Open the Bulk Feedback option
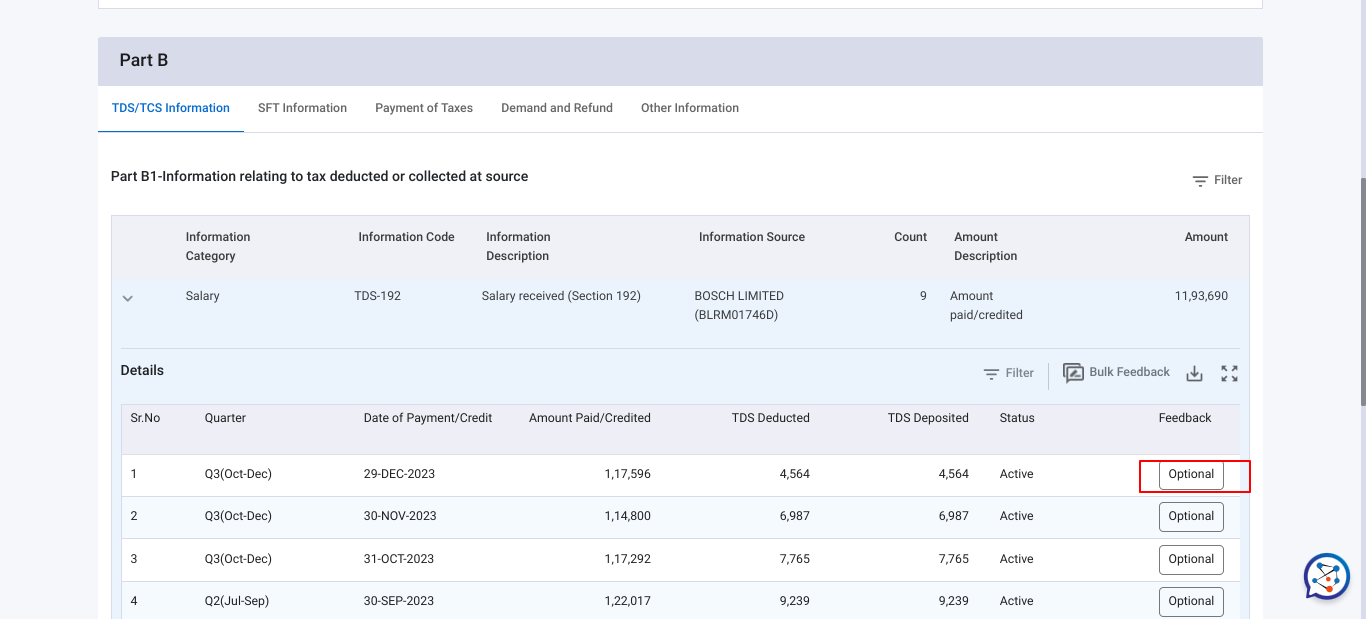Screen dimensions: 1366x619 [1116, 373]
